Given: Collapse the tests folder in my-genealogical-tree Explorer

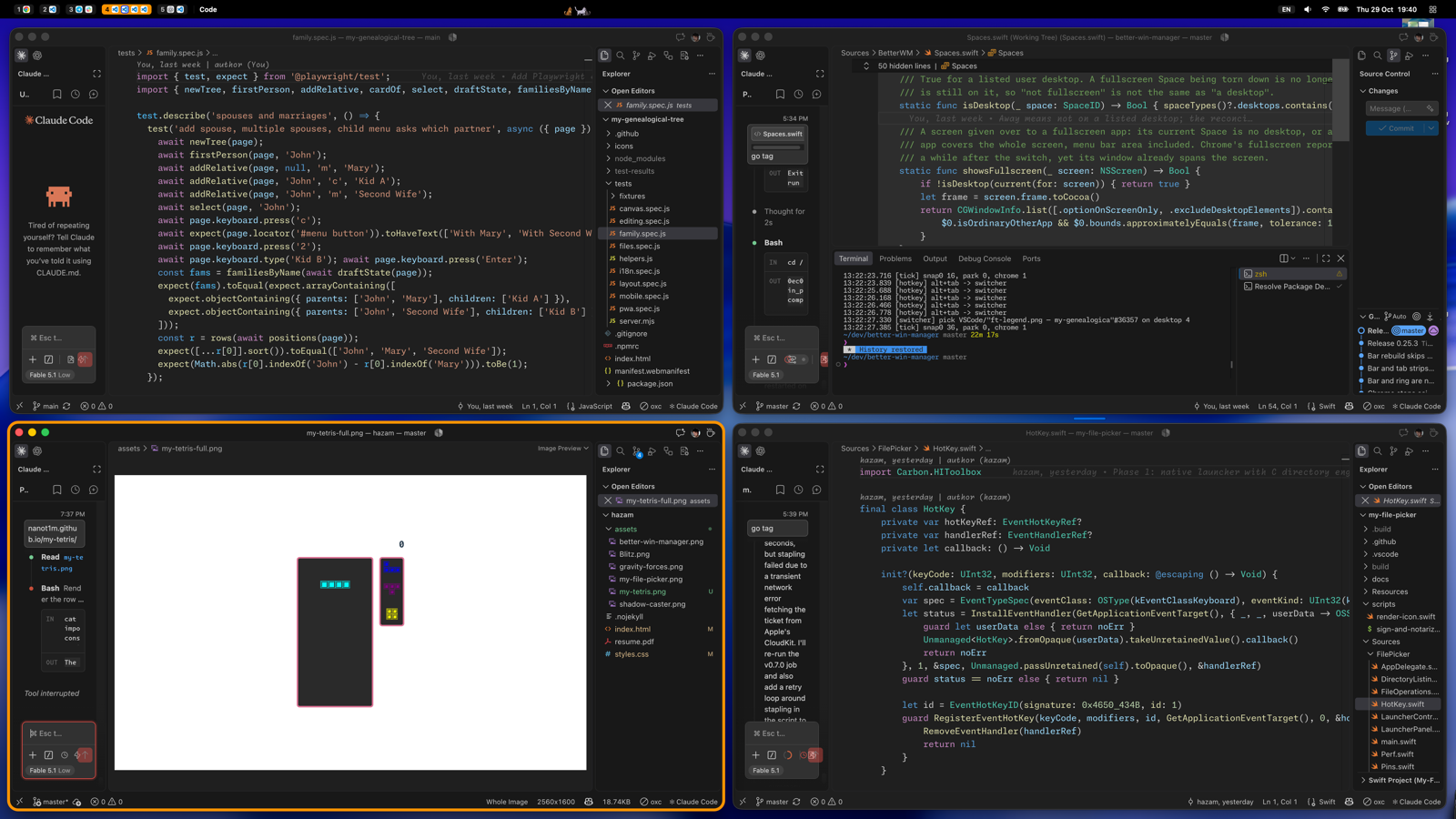Looking at the screenshot, I should [622, 184].
